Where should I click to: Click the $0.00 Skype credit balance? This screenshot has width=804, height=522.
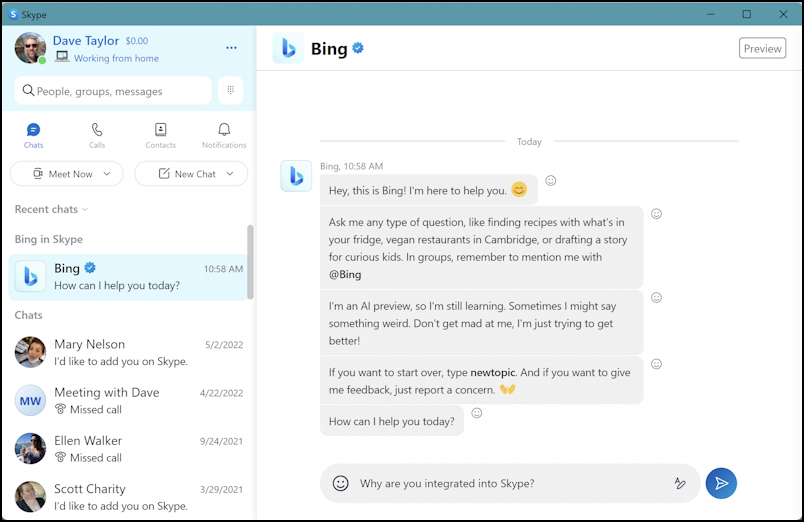click(137, 41)
